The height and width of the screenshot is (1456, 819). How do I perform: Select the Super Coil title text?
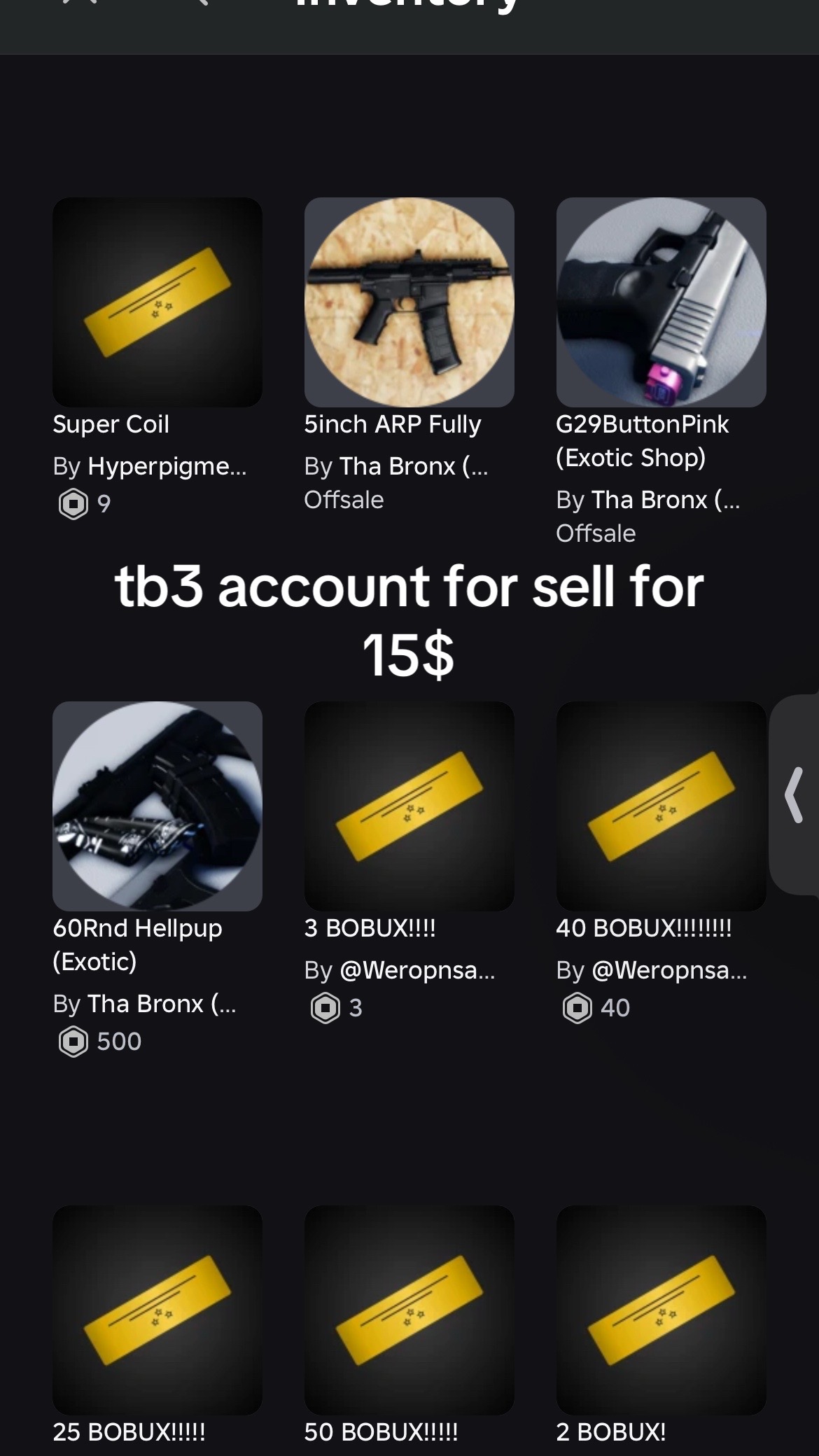[x=111, y=424]
